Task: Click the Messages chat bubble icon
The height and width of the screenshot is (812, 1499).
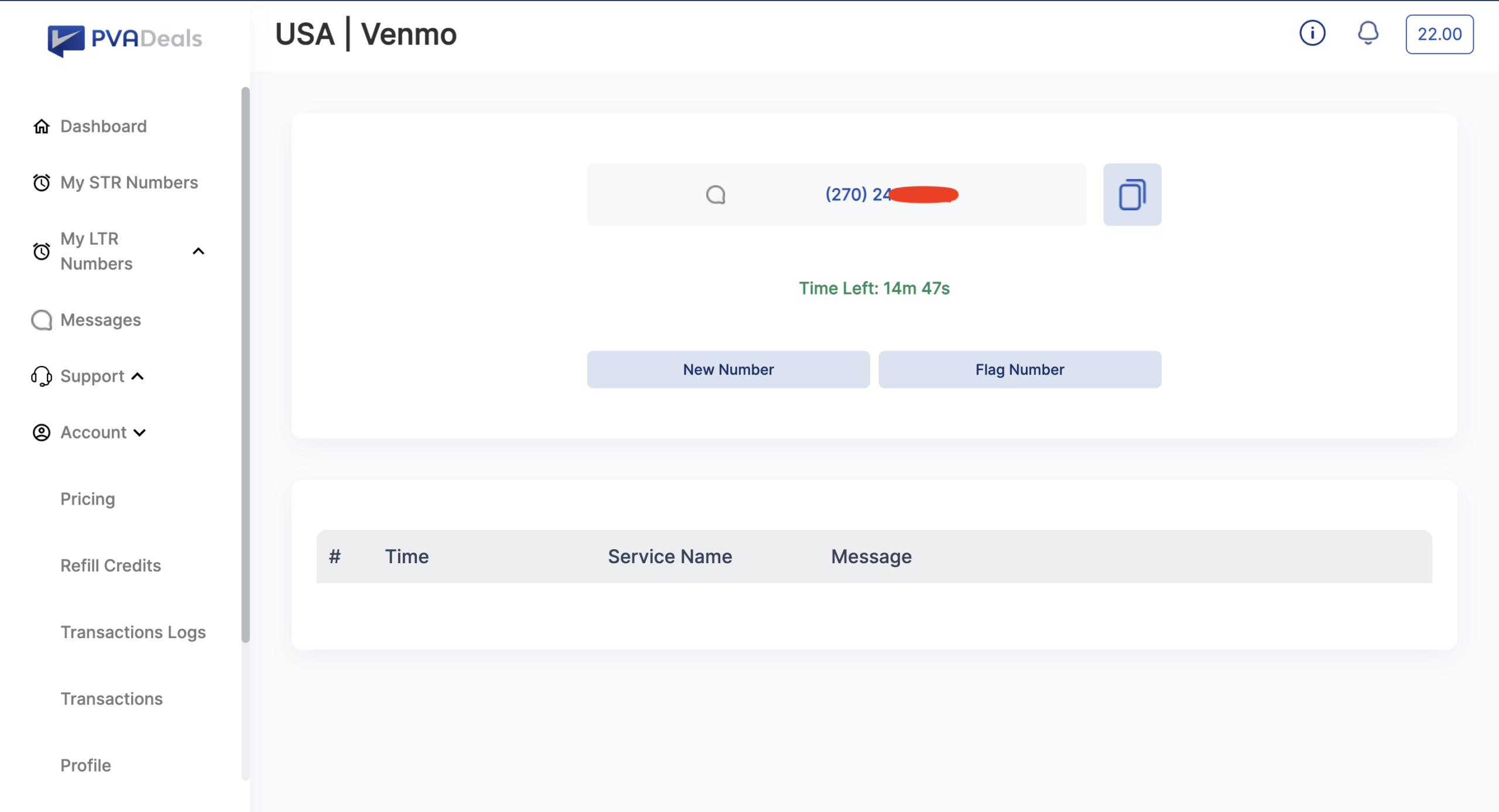Action: coord(41,320)
